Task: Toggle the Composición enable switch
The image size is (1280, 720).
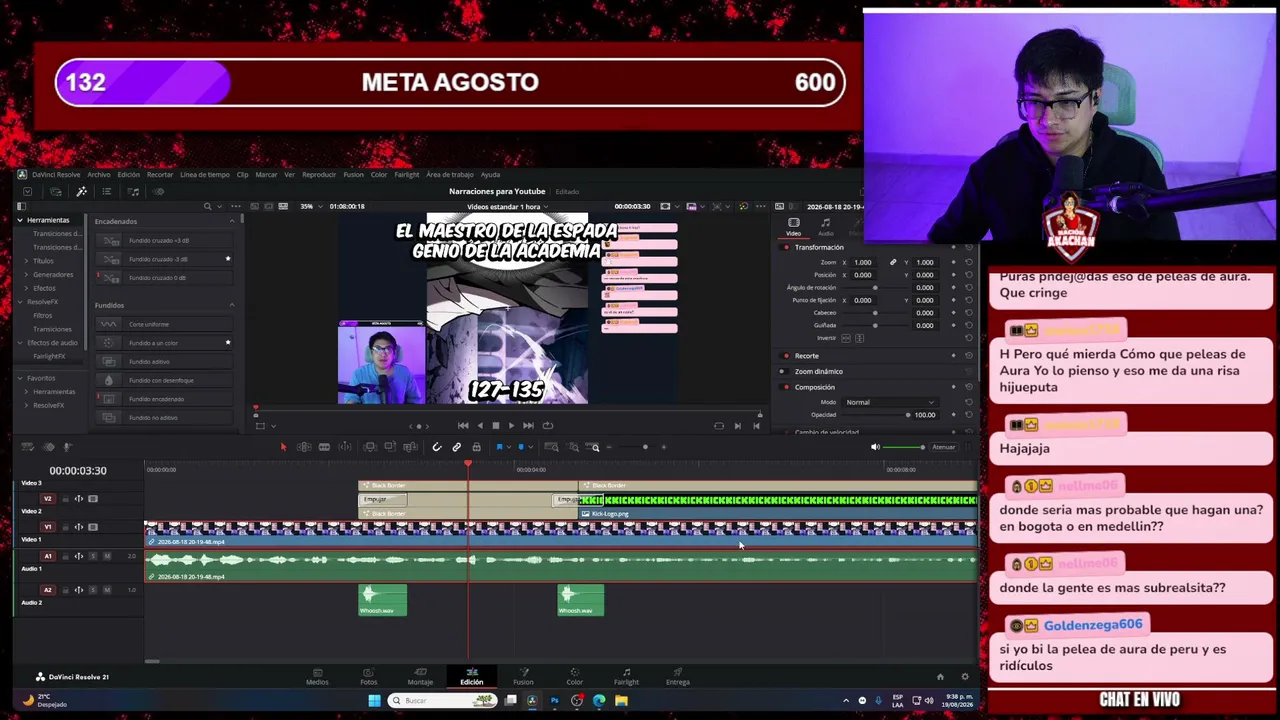Action: 786,387
